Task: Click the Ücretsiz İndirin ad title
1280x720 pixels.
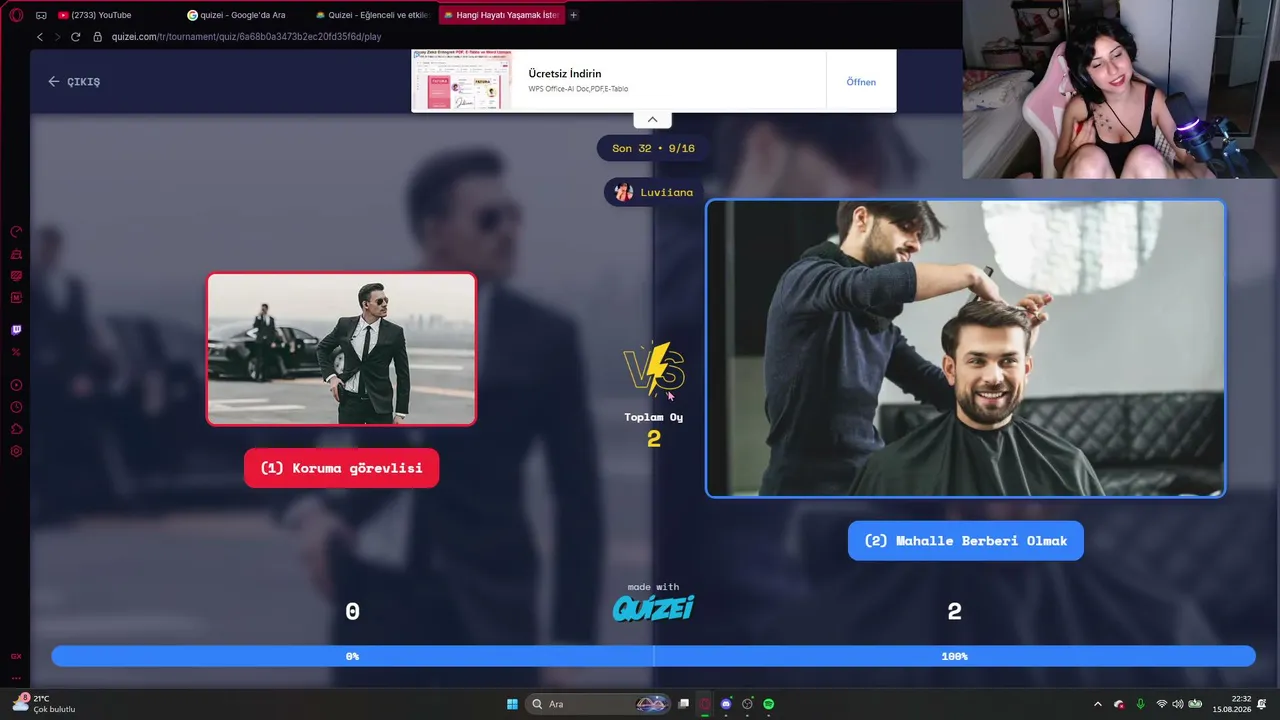Action: coord(565,74)
